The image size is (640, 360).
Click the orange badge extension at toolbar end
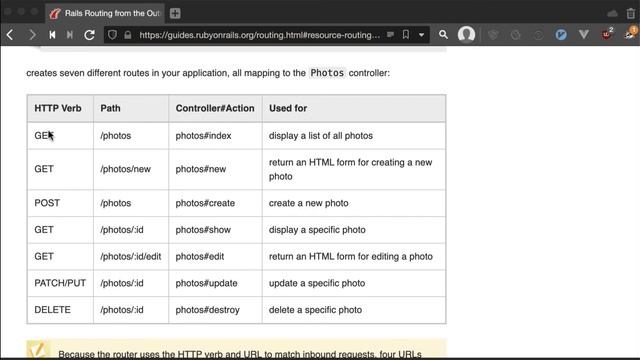(631, 33)
